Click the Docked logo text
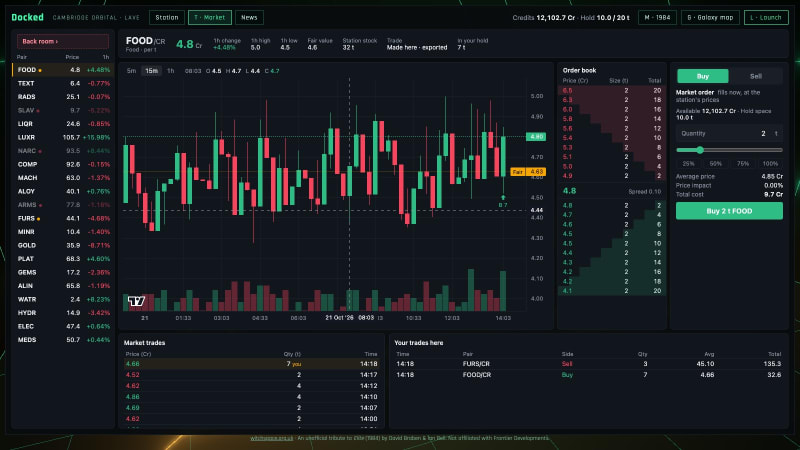800x450 pixels. pos(28,17)
